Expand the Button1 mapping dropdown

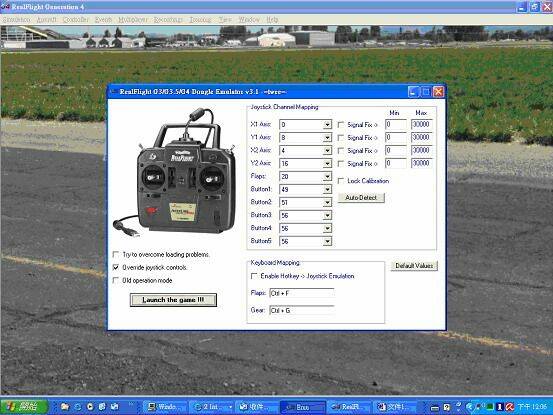327,190
